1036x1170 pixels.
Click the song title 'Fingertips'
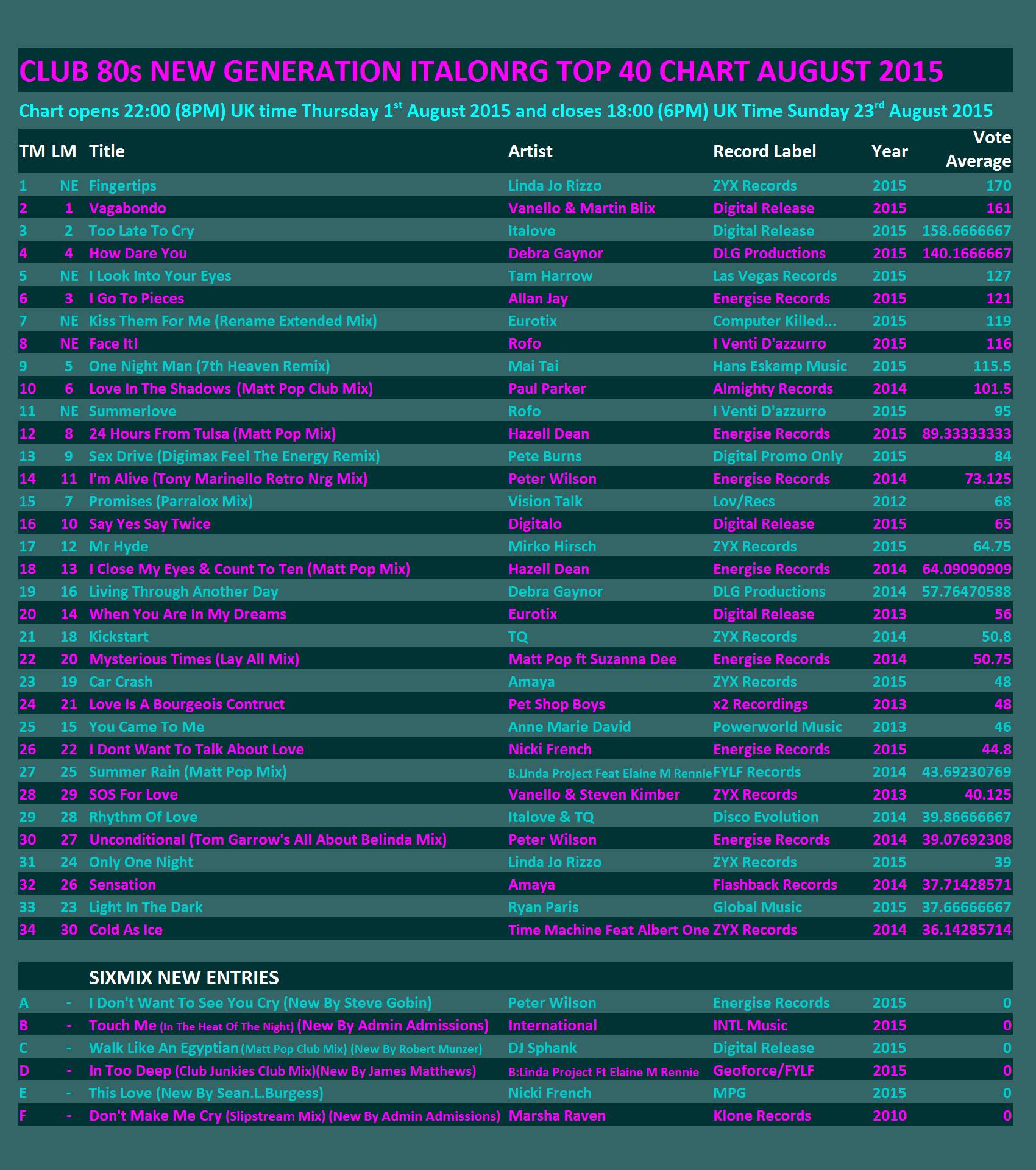tap(122, 186)
